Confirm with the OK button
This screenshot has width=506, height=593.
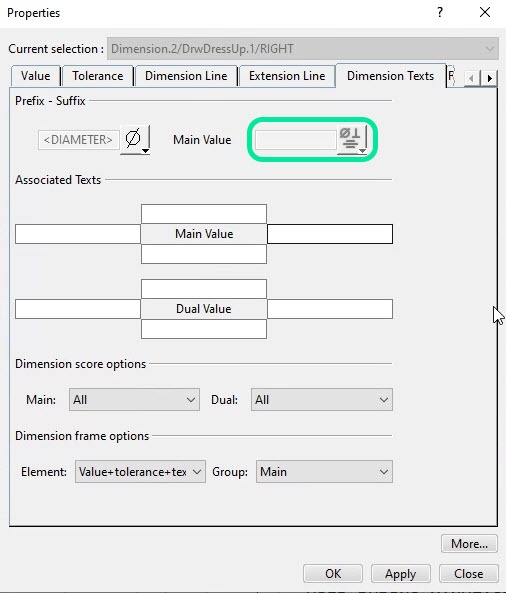tap(333, 574)
